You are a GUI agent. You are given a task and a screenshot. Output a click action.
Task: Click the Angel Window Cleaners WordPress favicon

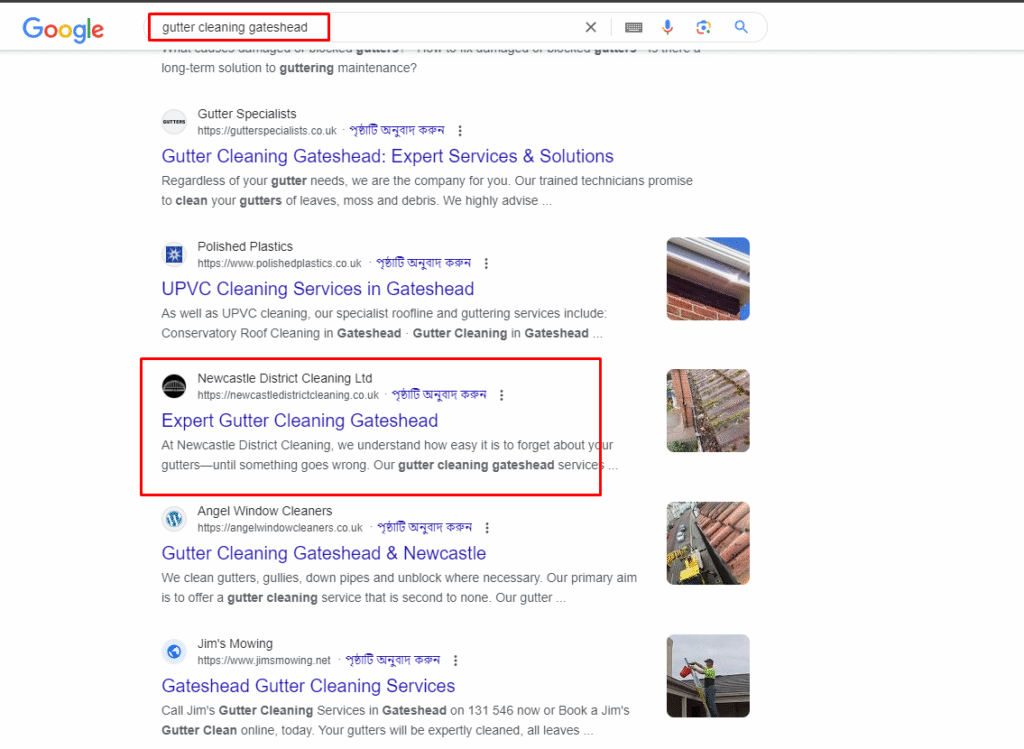point(174,519)
